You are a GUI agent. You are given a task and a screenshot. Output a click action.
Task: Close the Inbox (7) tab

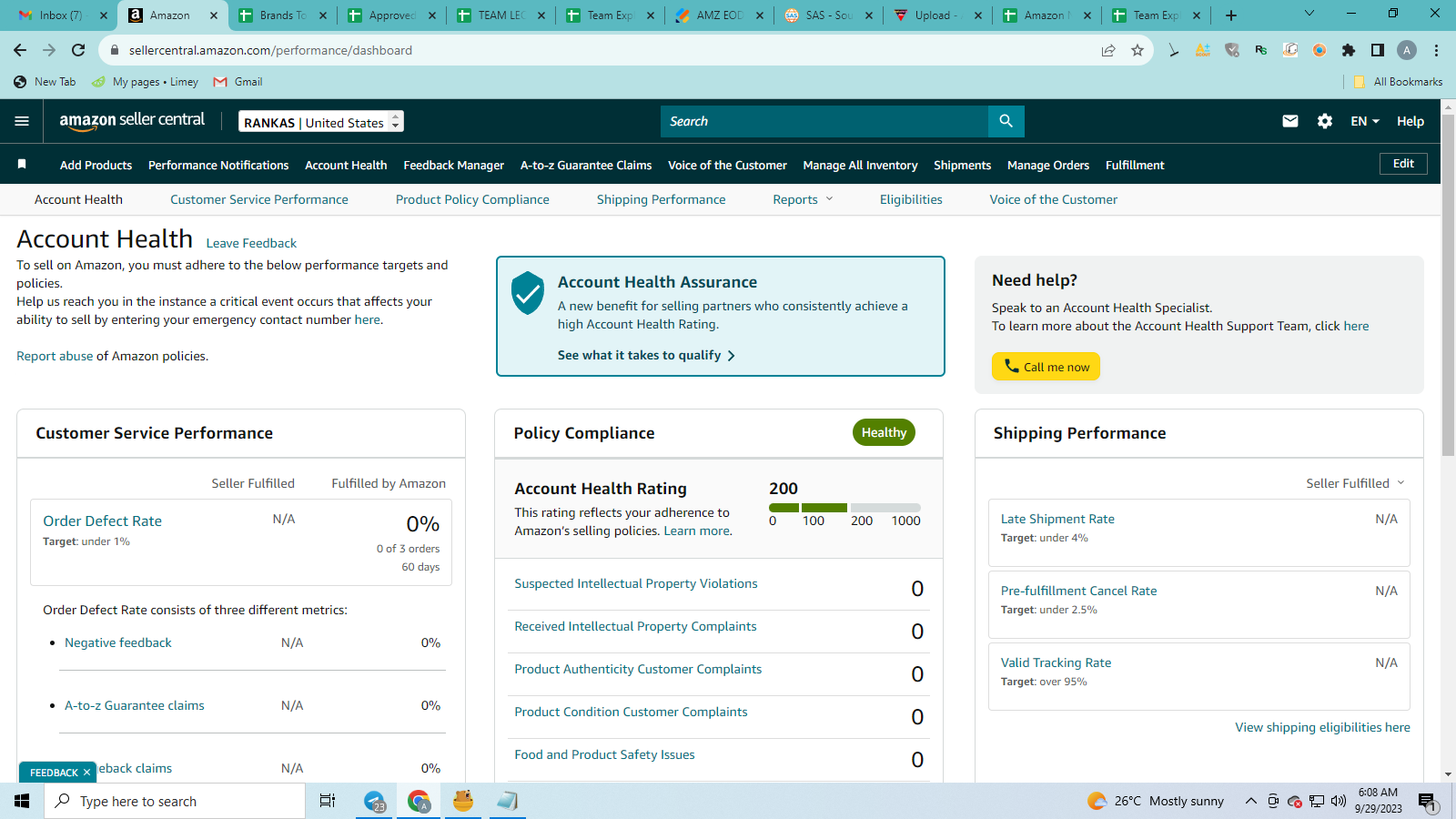[103, 15]
